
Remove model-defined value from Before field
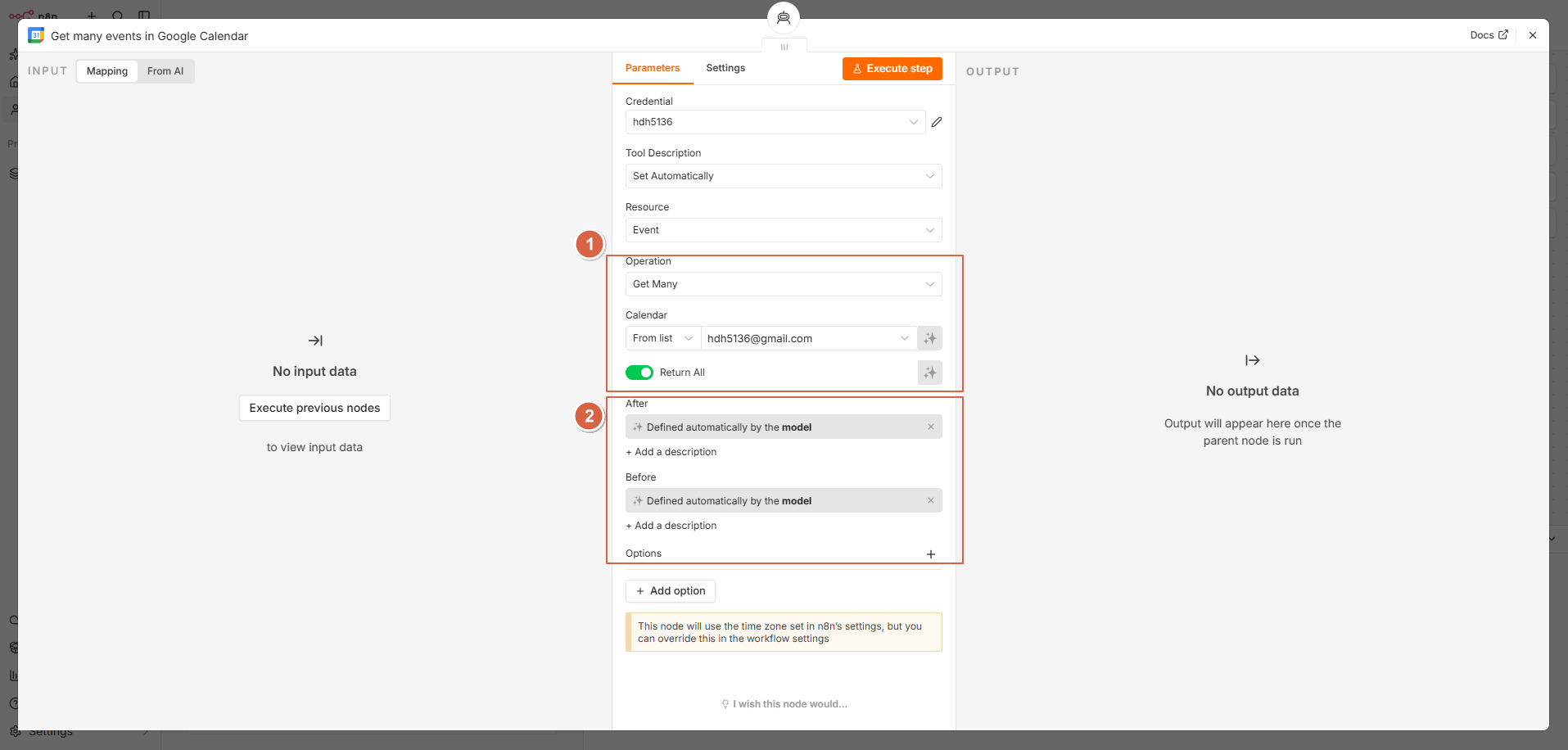click(x=931, y=500)
